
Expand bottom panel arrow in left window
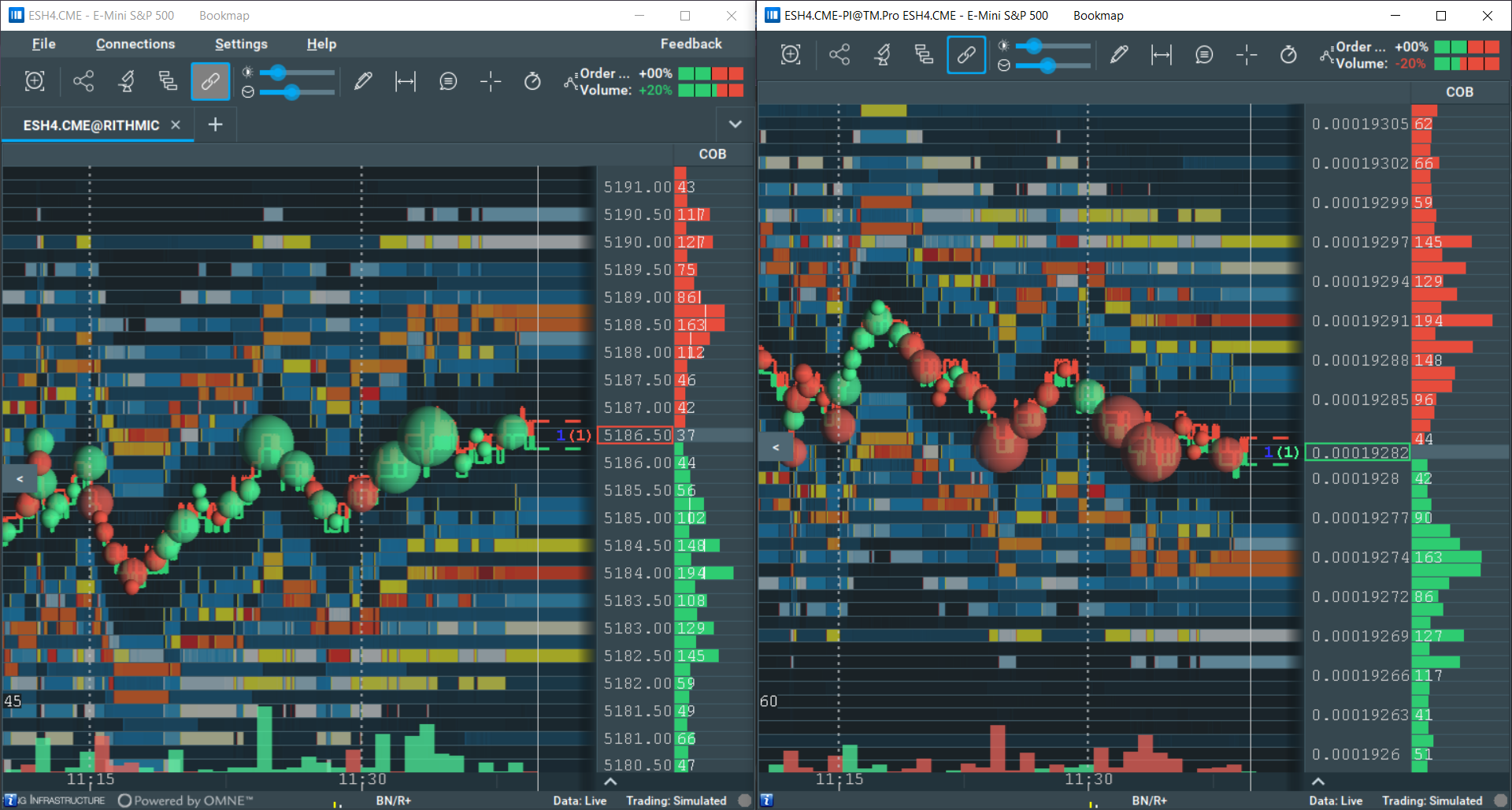pos(610,782)
